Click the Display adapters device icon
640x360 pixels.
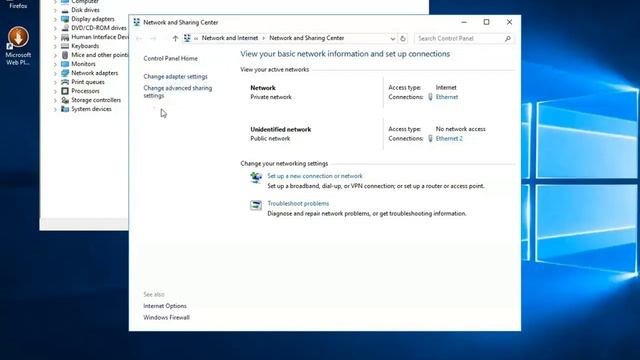(65, 19)
